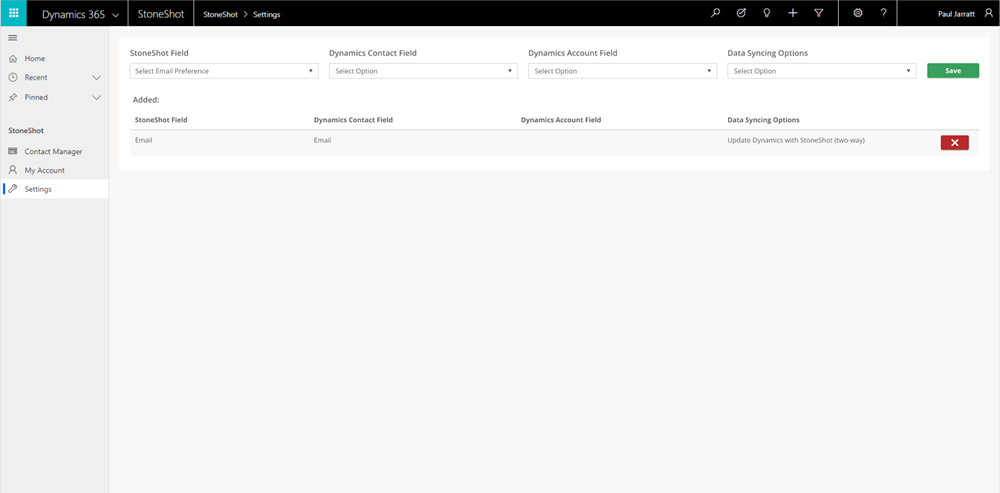Open the app launcher waffle icon
1000x493 pixels.
pos(13,13)
